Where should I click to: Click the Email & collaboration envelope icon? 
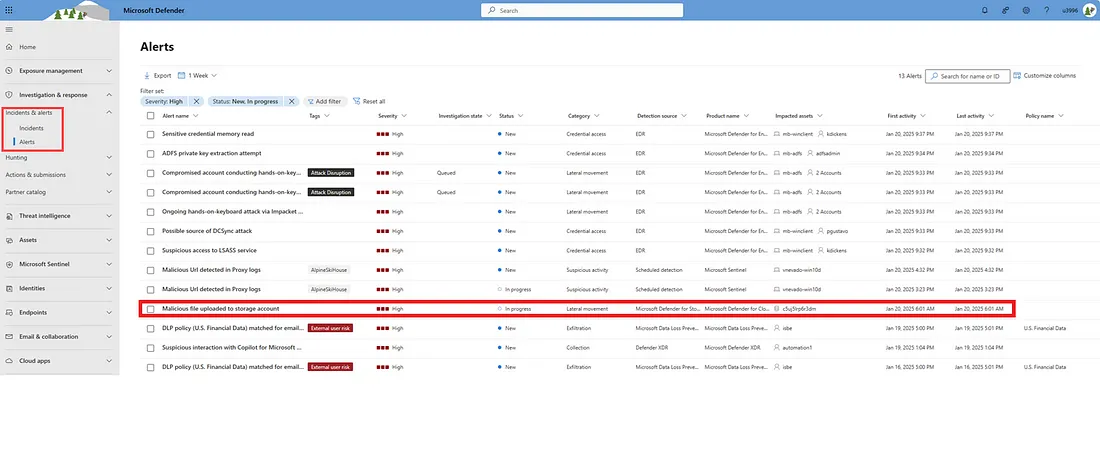click(x=8, y=337)
